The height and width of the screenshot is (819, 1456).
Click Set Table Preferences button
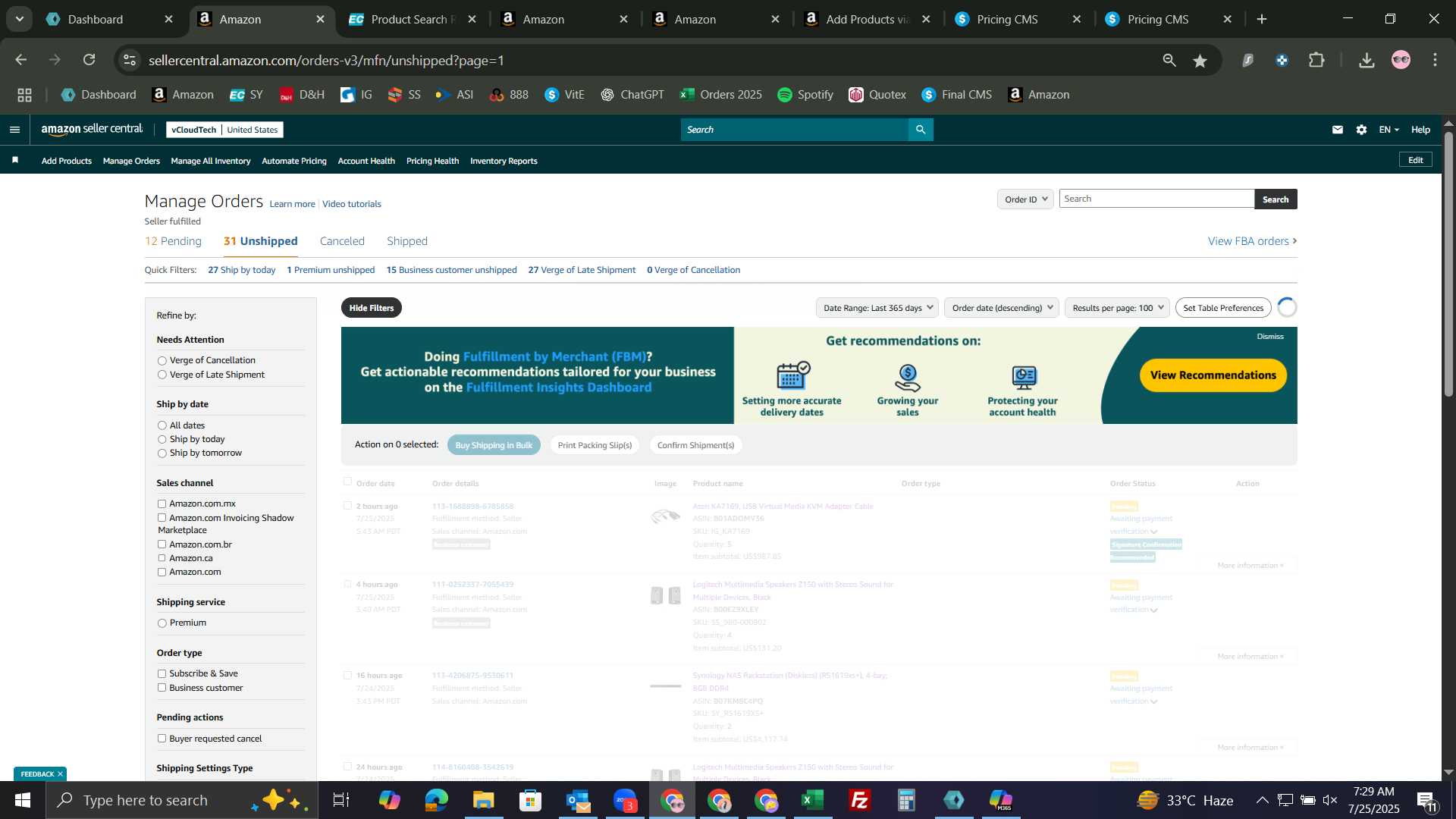click(1223, 308)
